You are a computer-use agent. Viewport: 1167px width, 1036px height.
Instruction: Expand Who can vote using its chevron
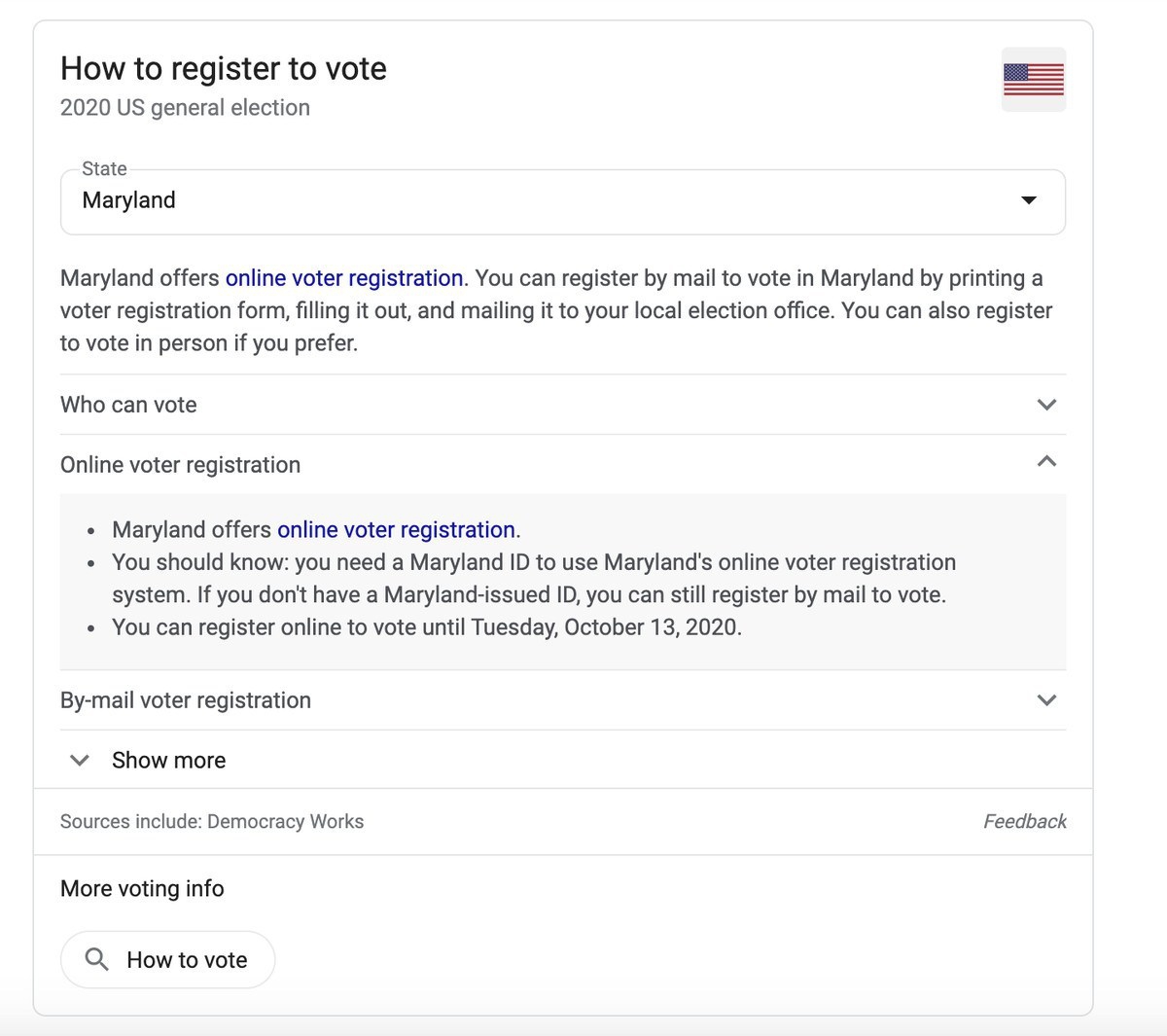pos(1046,405)
